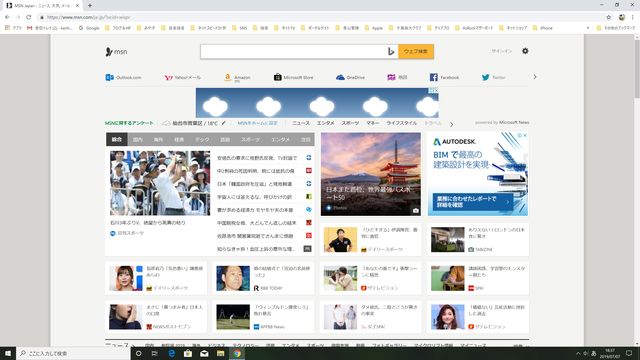Open MSN settings gear

(x=525, y=51)
